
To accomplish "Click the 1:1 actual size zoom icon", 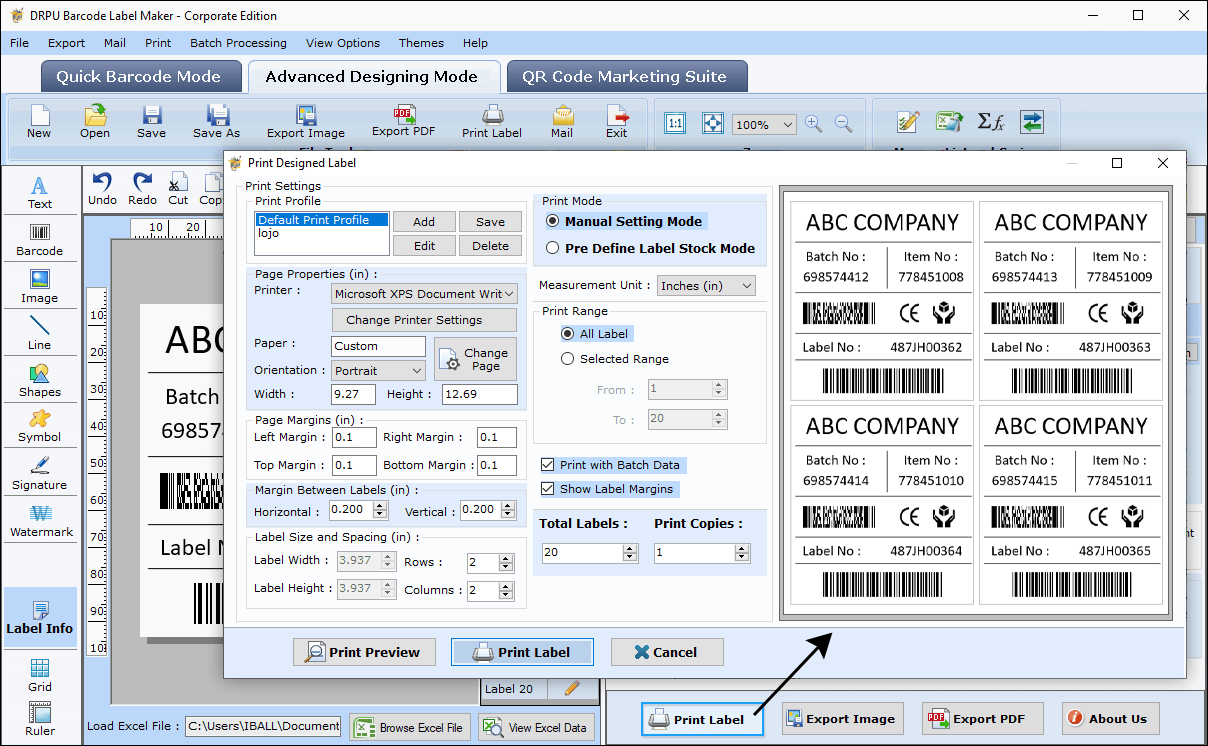I will point(675,123).
